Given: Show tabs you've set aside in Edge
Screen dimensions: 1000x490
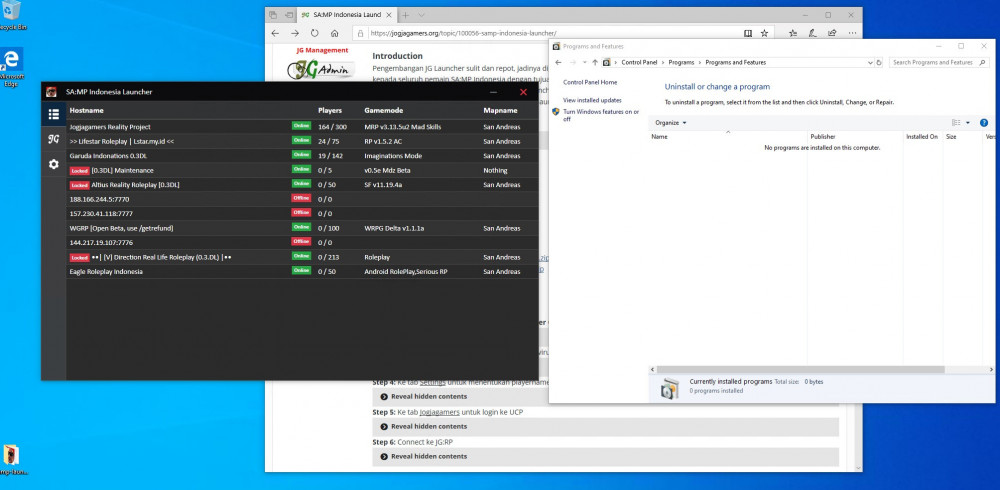Looking at the screenshot, I should [273, 15].
